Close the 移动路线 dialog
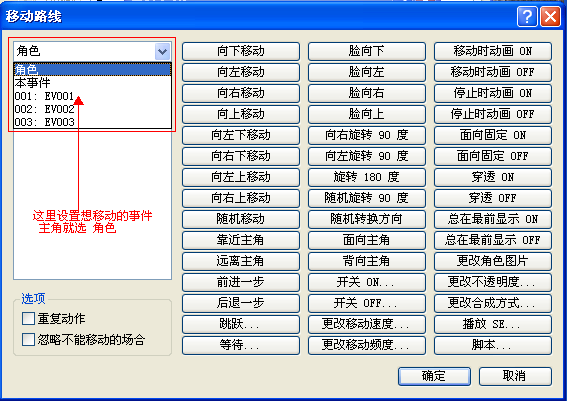This screenshot has width=567, height=401. pyautogui.click(x=550, y=17)
